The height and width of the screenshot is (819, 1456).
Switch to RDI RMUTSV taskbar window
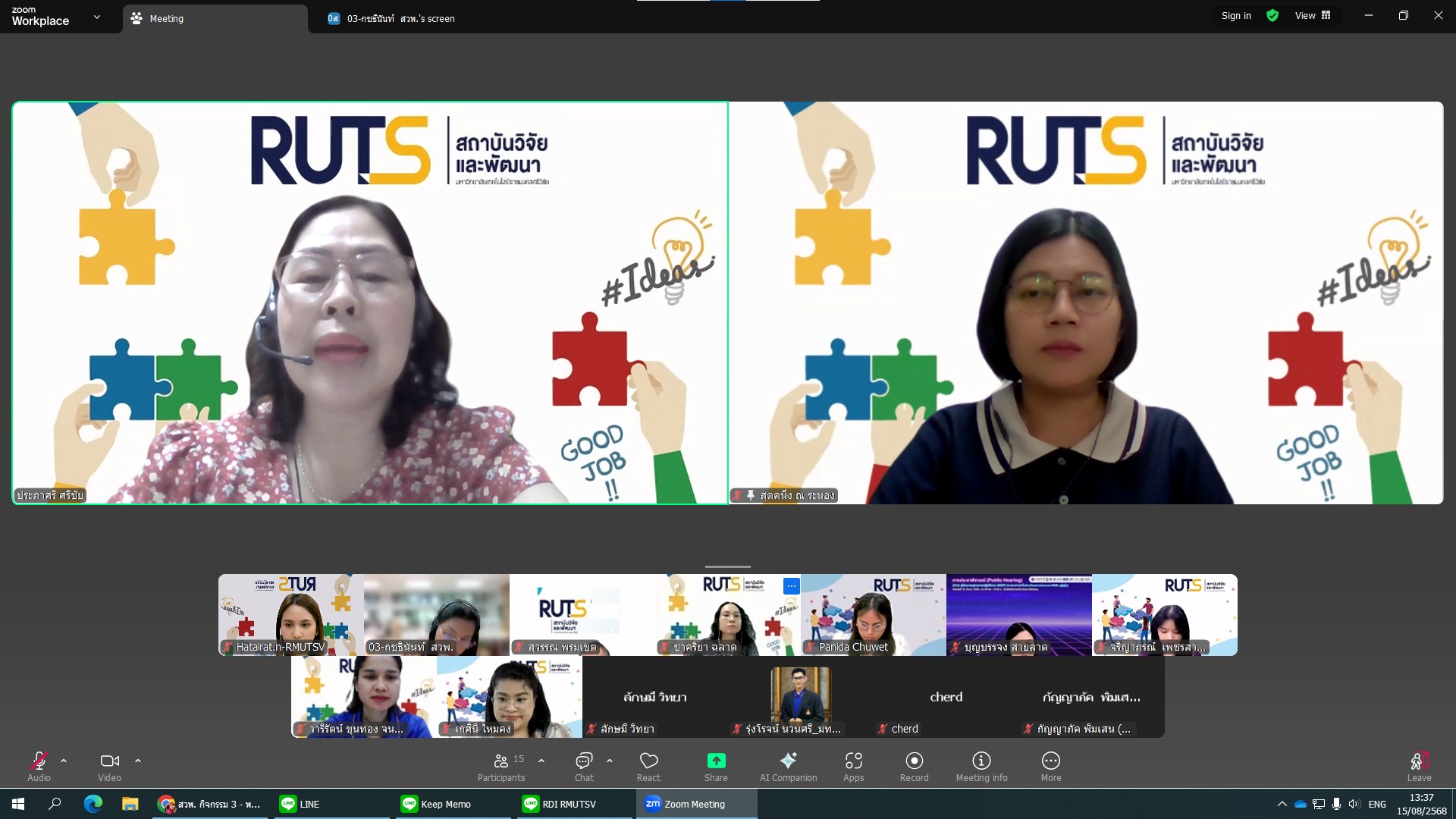(573, 804)
